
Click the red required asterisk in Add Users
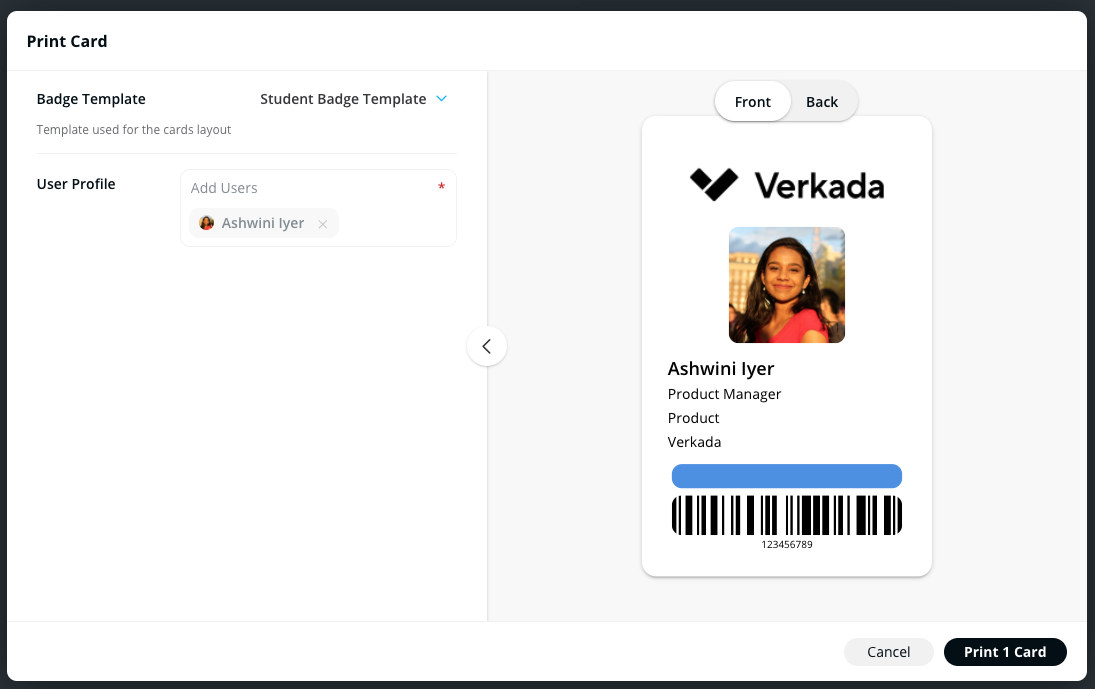[441, 188]
